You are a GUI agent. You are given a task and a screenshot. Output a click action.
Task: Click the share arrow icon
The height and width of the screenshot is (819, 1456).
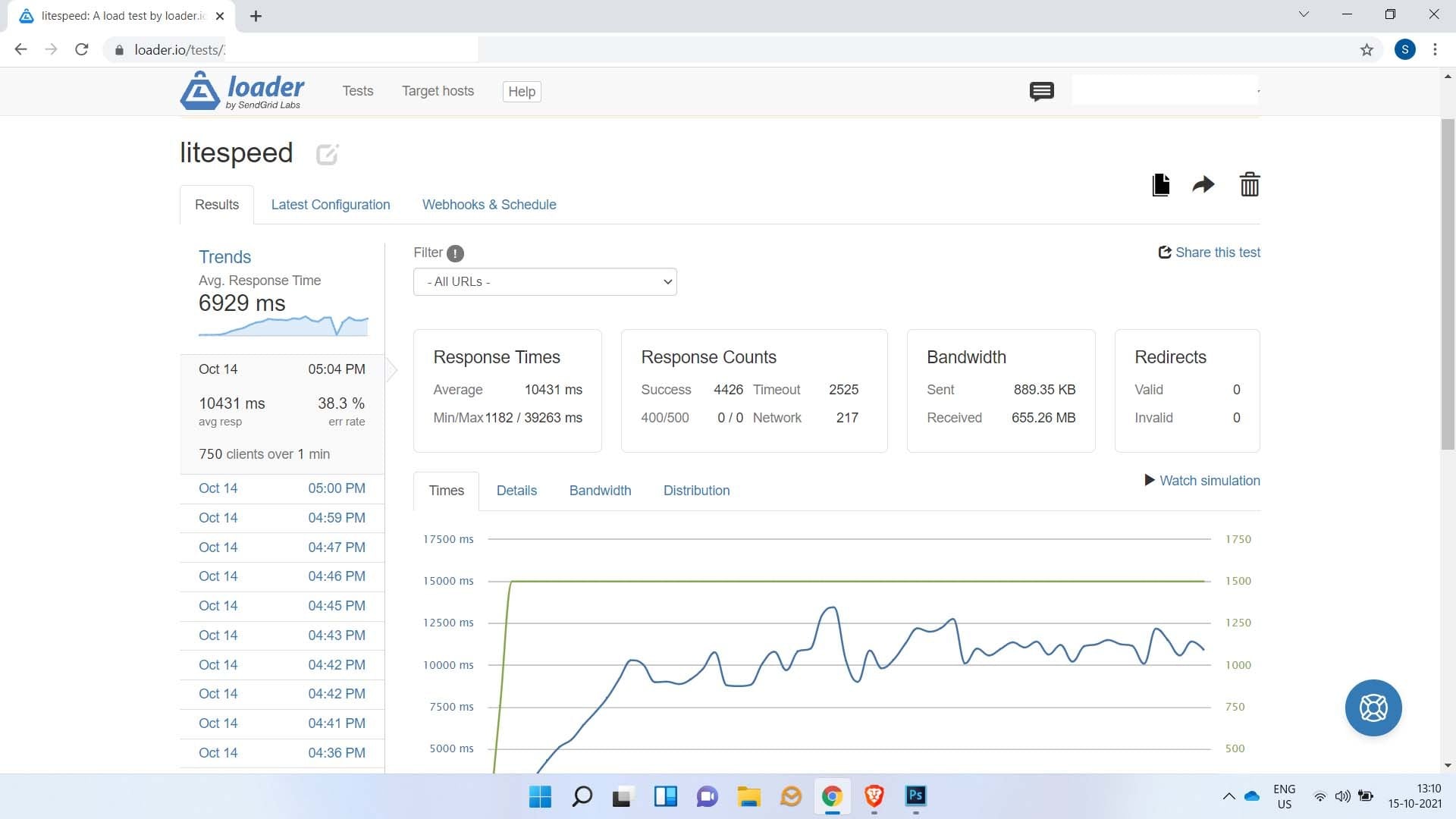click(x=1203, y=185)
